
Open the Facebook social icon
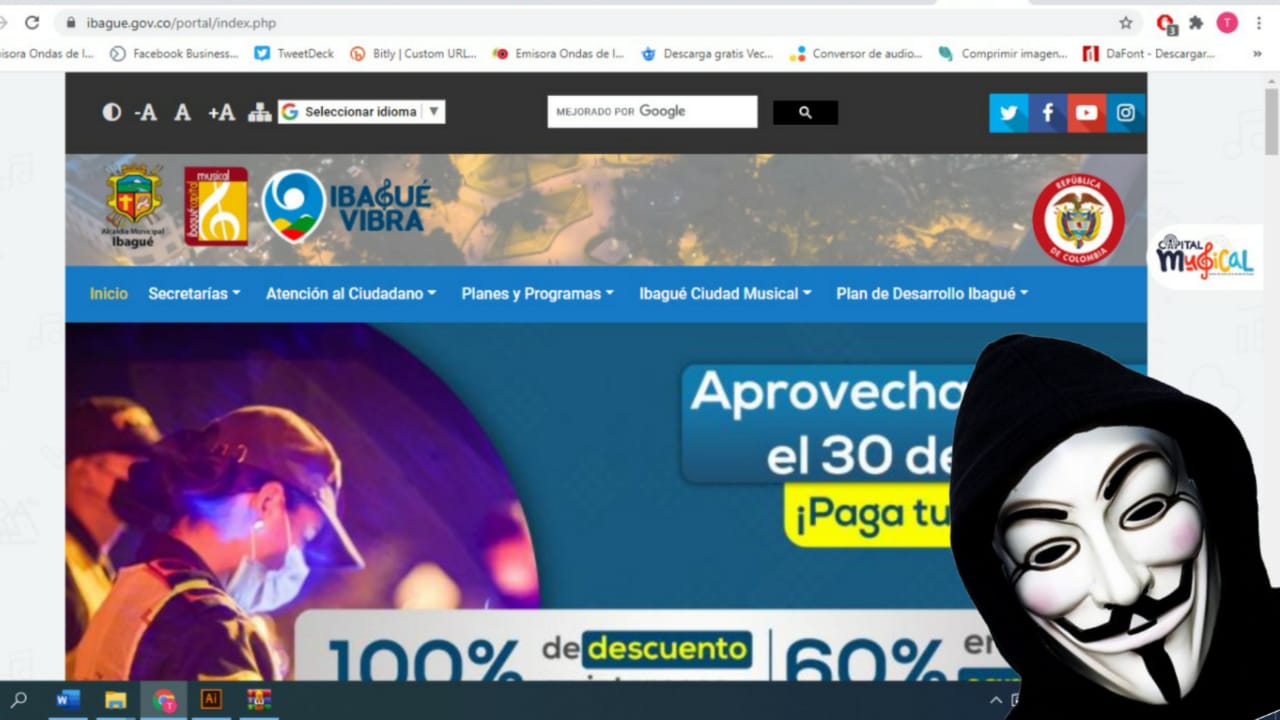click(x=1047, y=113)
